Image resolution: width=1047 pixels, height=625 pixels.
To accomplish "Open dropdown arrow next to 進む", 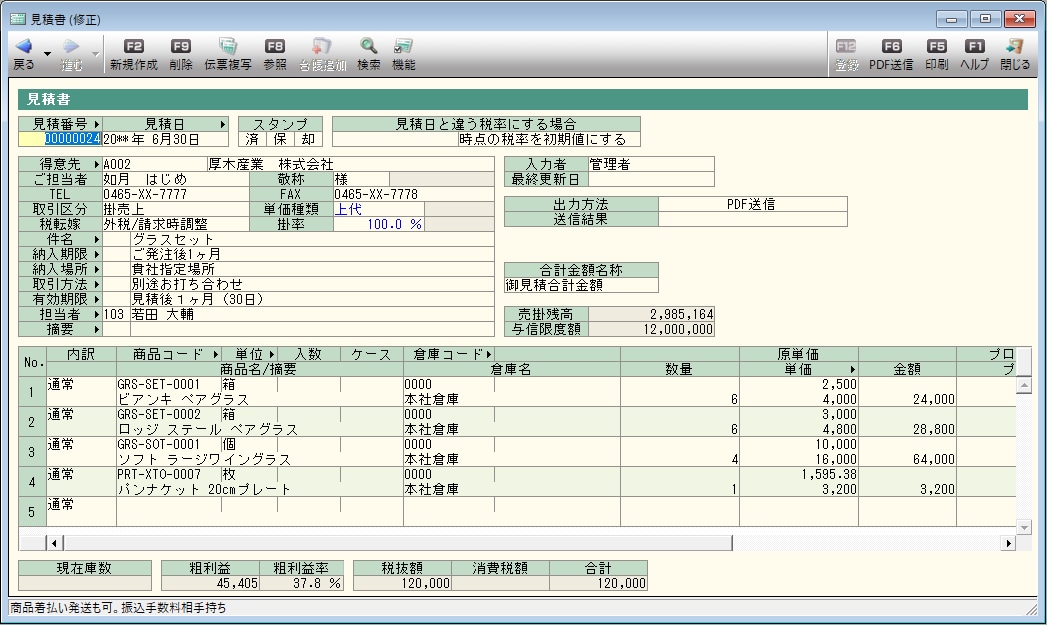I will 95,53.
